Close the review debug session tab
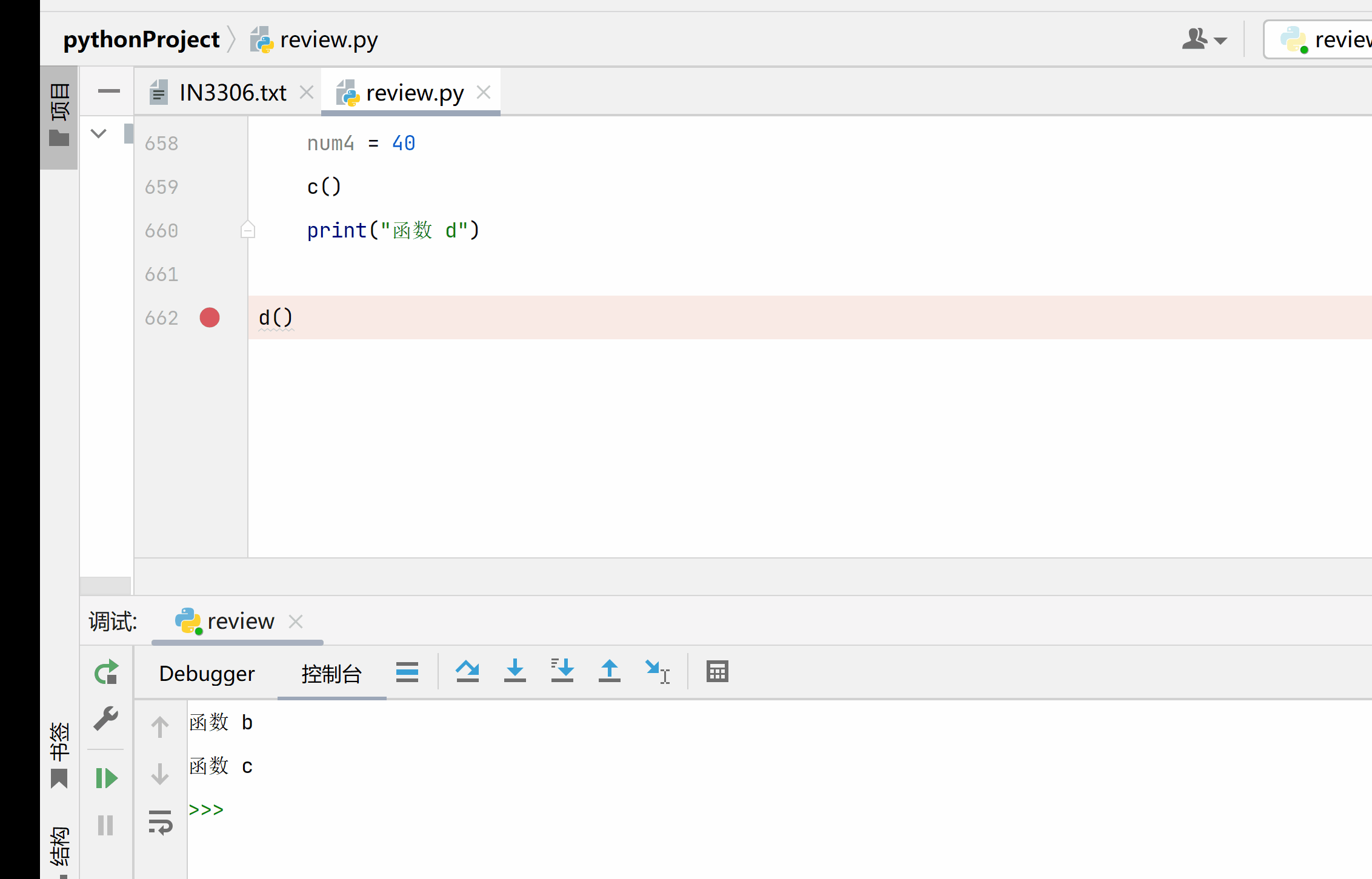 click(296, 622)
